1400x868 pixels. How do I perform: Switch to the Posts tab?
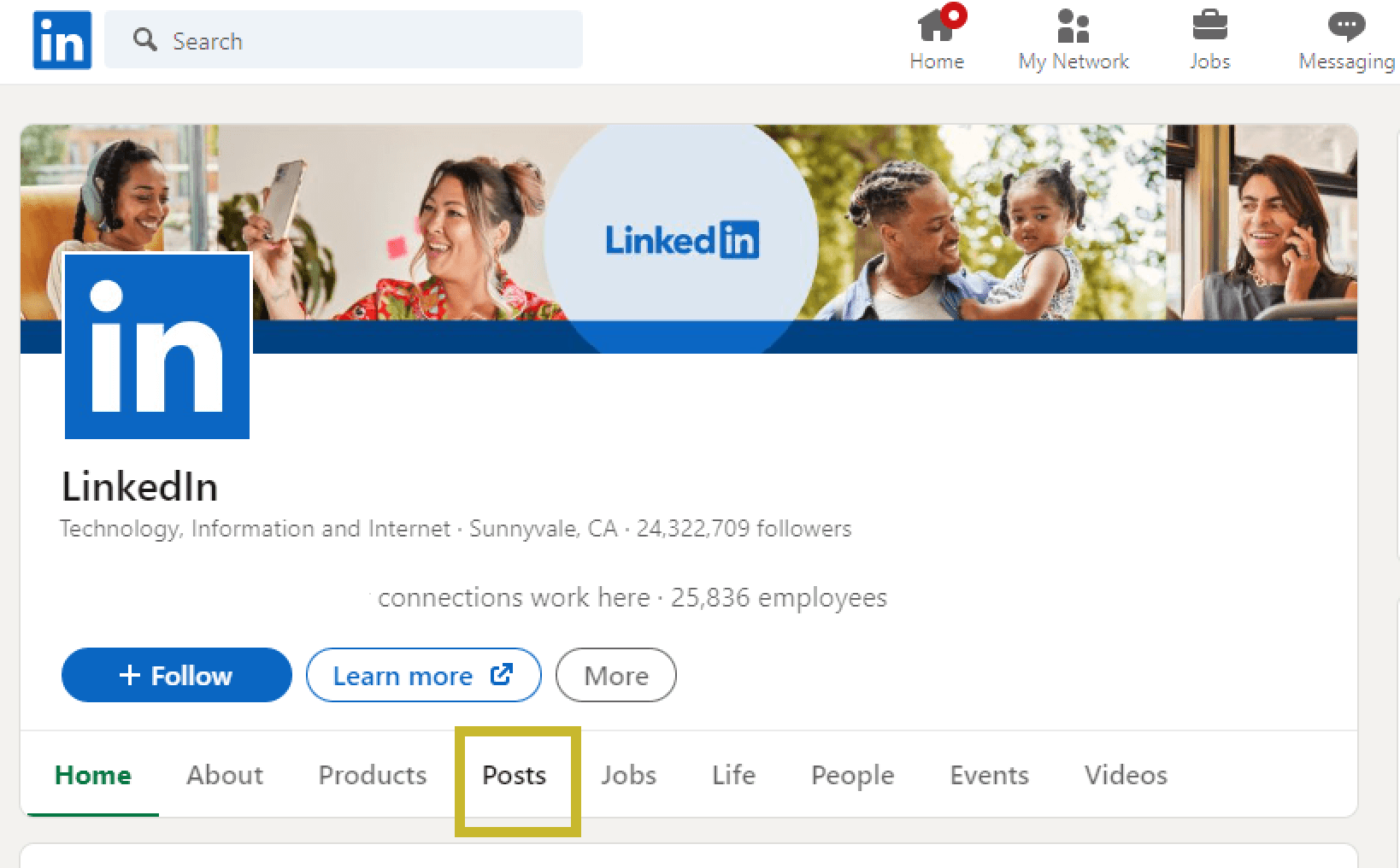tap(514, 775)
